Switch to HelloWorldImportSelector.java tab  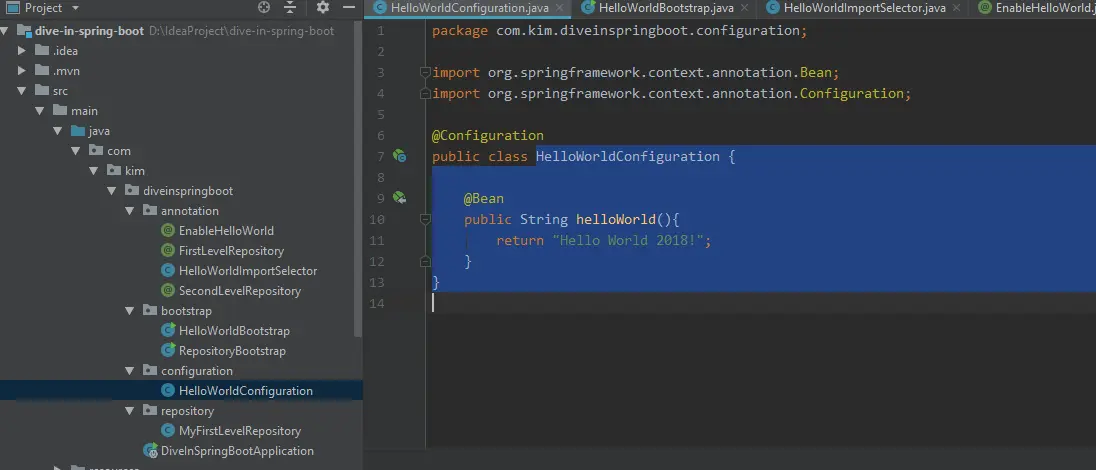pos(865,8)
